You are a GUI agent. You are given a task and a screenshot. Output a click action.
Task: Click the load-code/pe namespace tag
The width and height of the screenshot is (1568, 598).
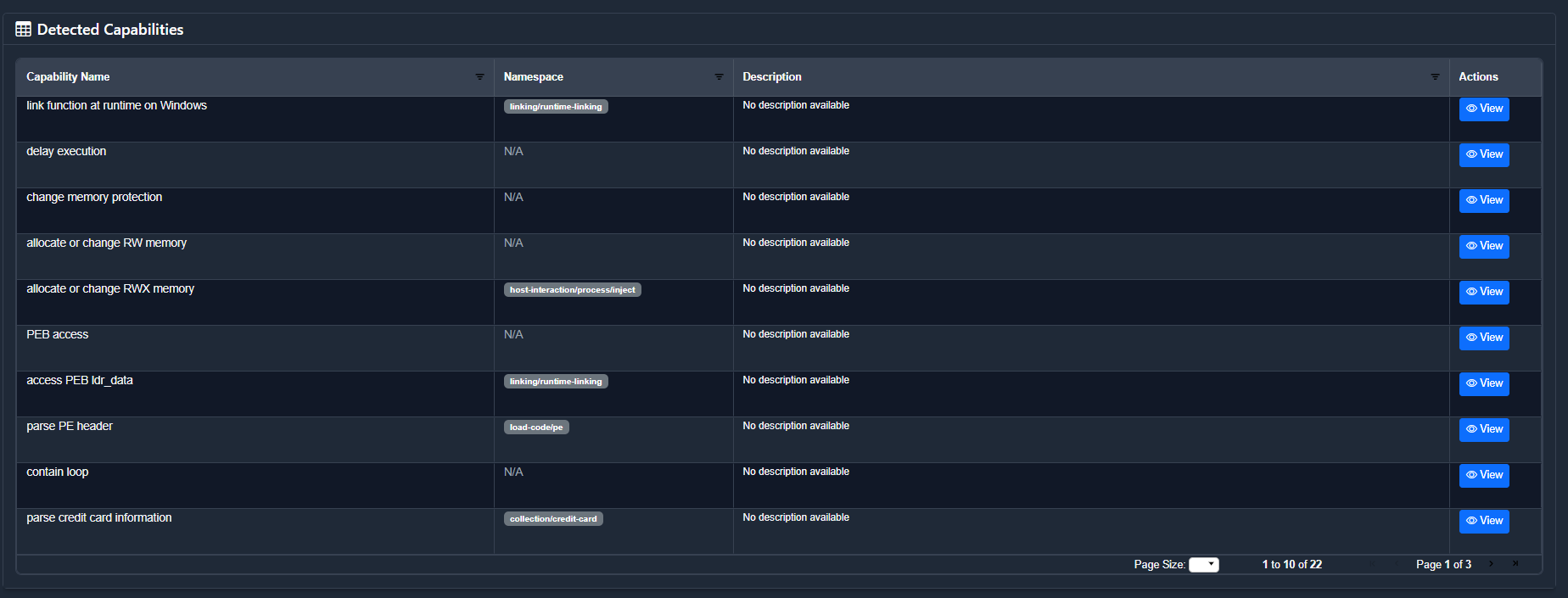[x=536, y=428]
